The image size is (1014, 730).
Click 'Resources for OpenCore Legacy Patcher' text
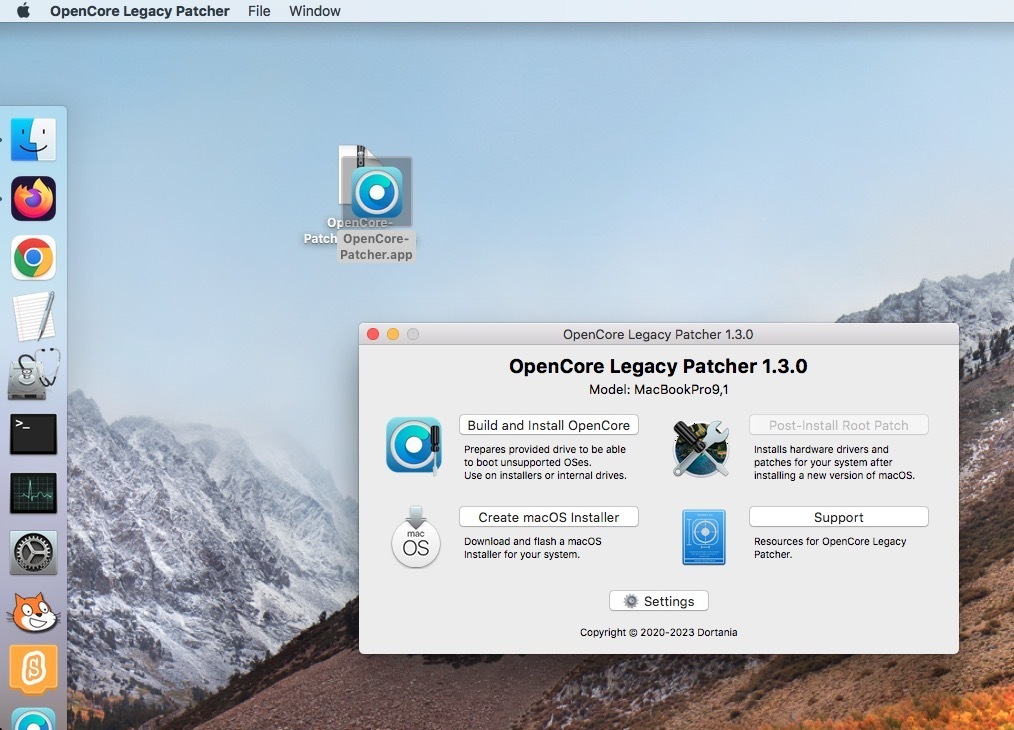tap(830, 548)
